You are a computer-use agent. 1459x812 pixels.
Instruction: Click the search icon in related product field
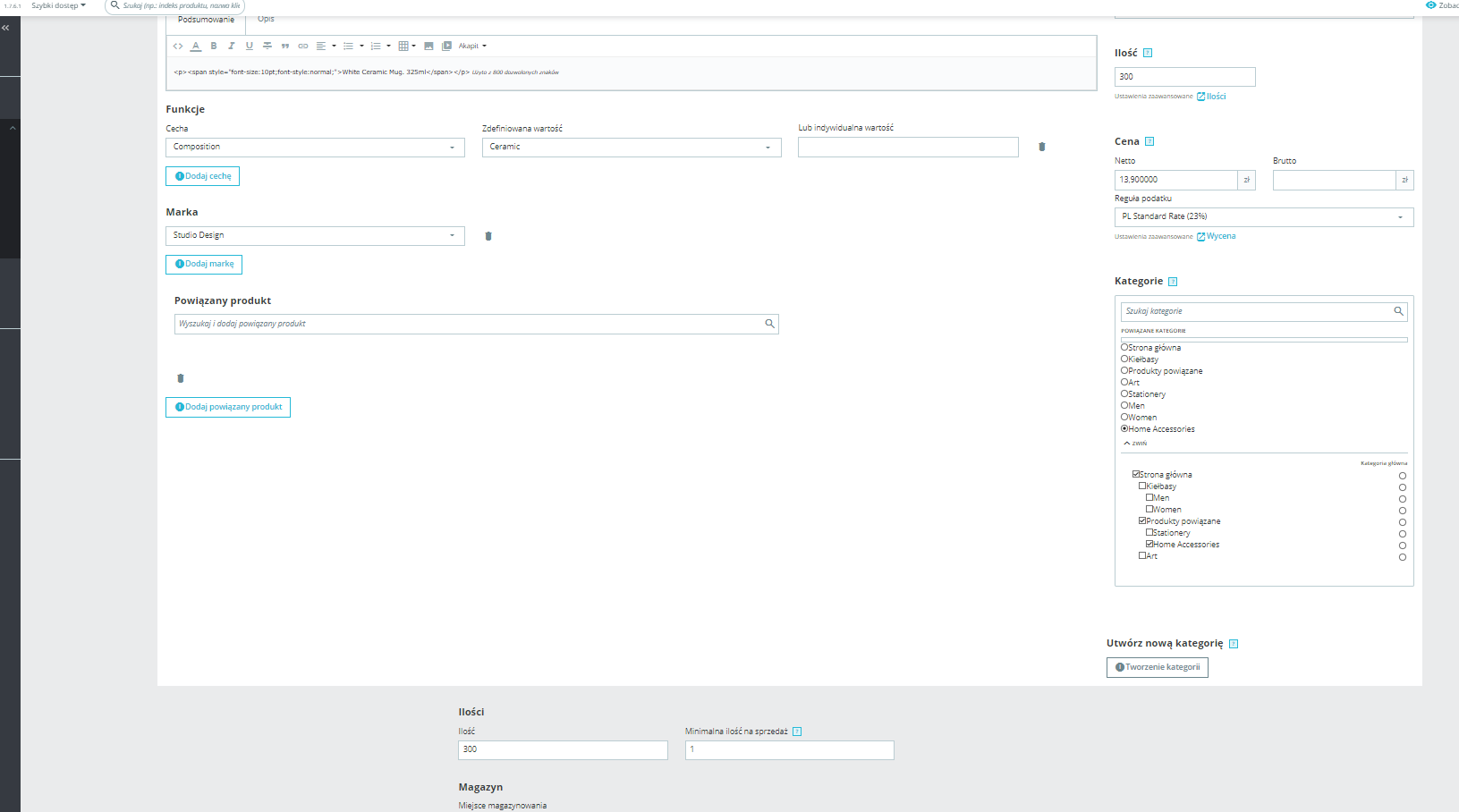pos(769,324)
